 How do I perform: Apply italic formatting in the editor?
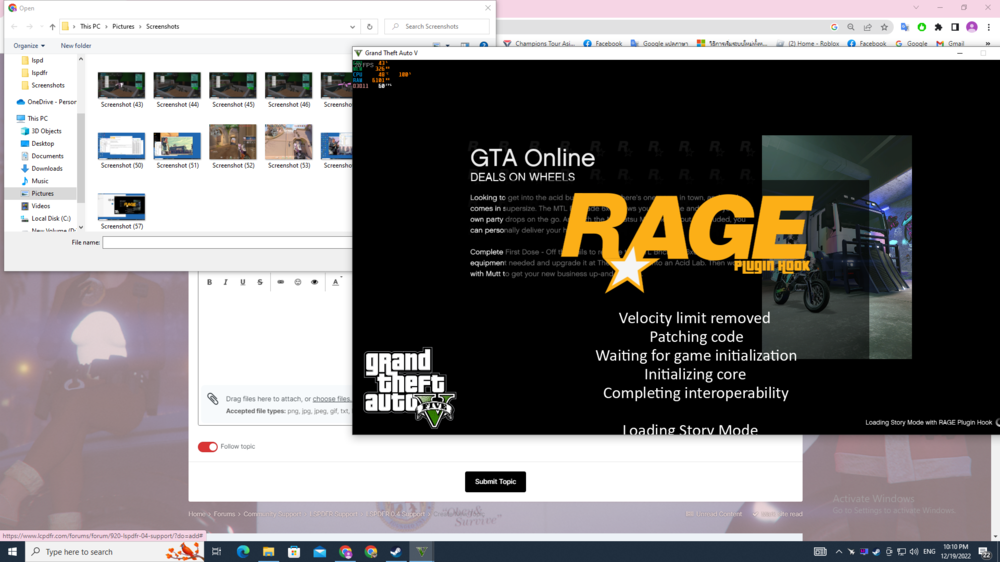click(x=226, y=282)
